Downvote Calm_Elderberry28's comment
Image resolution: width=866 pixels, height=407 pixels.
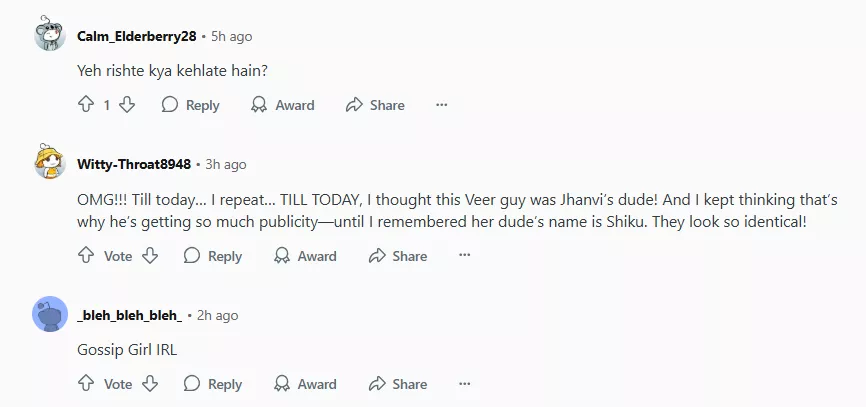[127, 105]
